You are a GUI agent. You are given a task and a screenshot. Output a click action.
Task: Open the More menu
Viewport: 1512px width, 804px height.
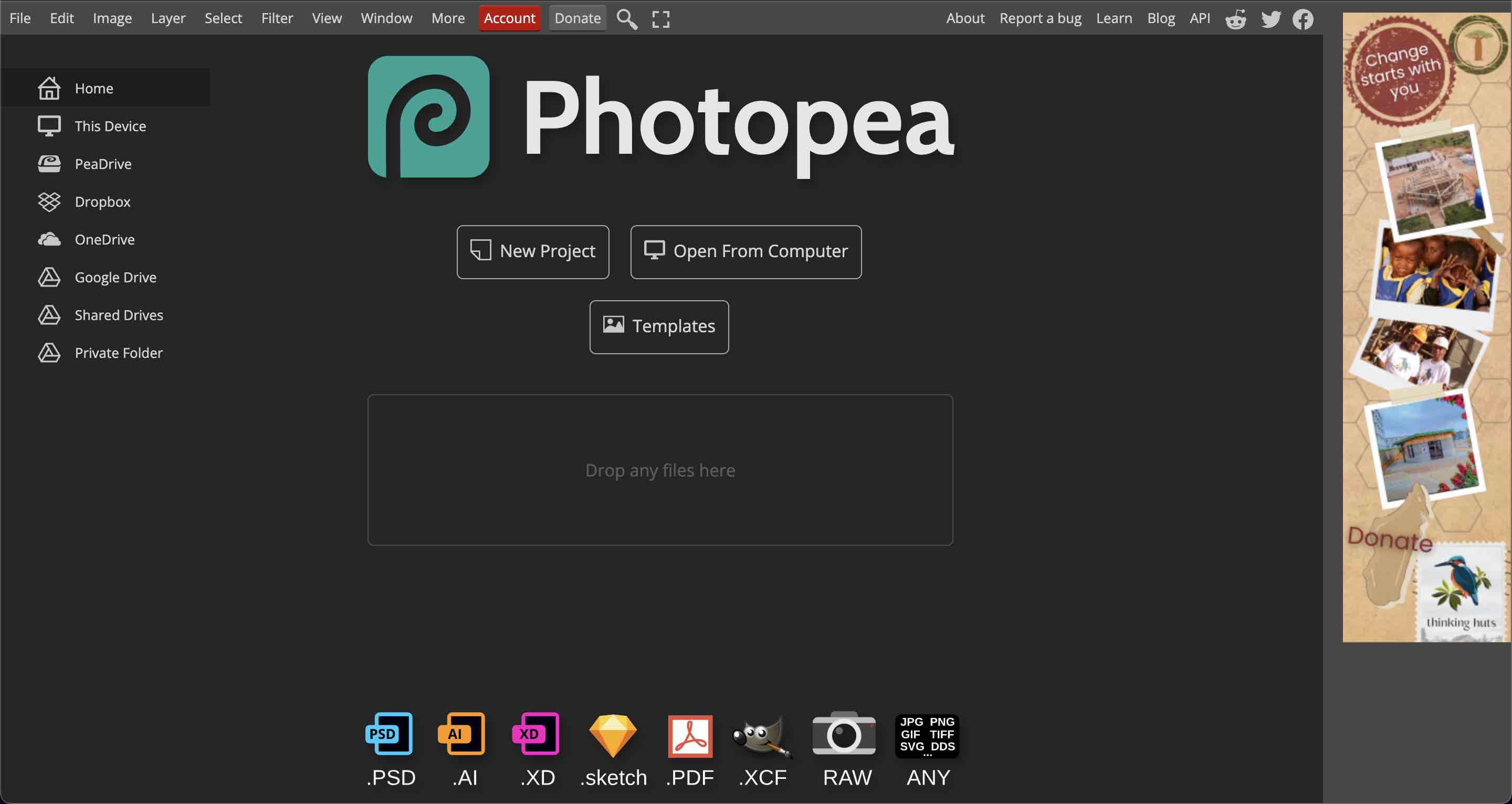click(448, 18)
